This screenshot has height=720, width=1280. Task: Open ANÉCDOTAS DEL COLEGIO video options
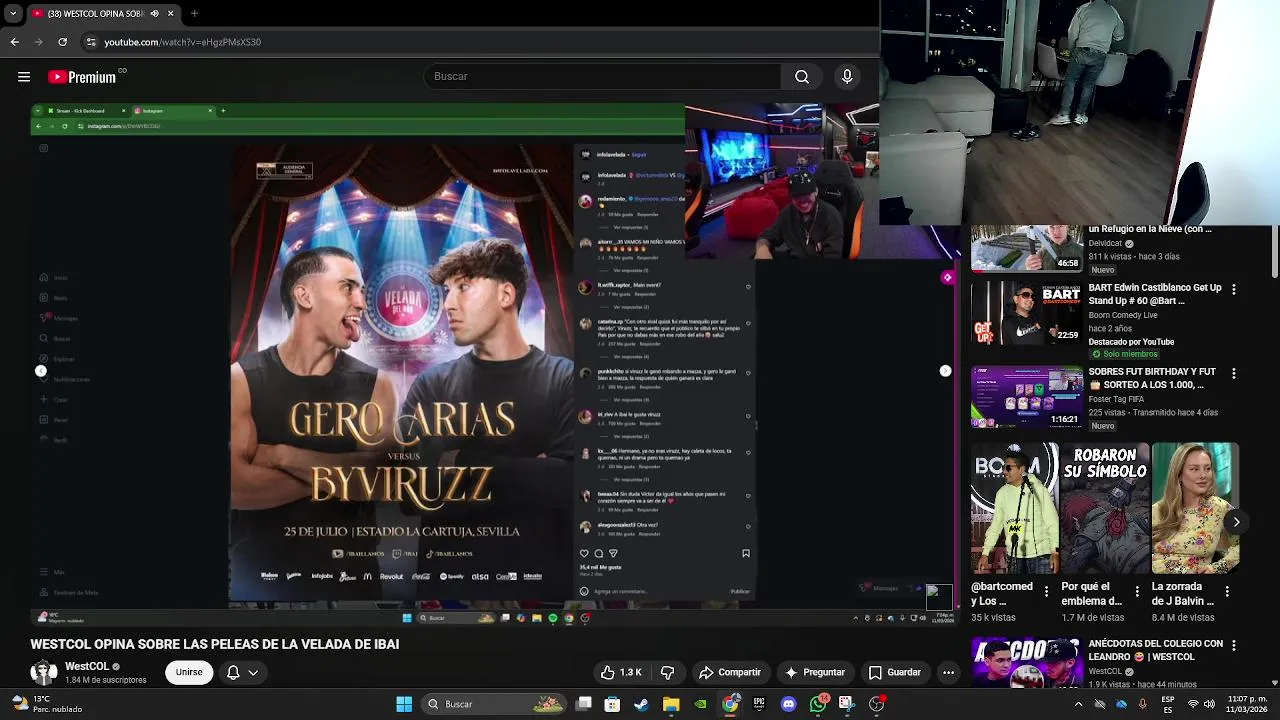(1234, 646)
